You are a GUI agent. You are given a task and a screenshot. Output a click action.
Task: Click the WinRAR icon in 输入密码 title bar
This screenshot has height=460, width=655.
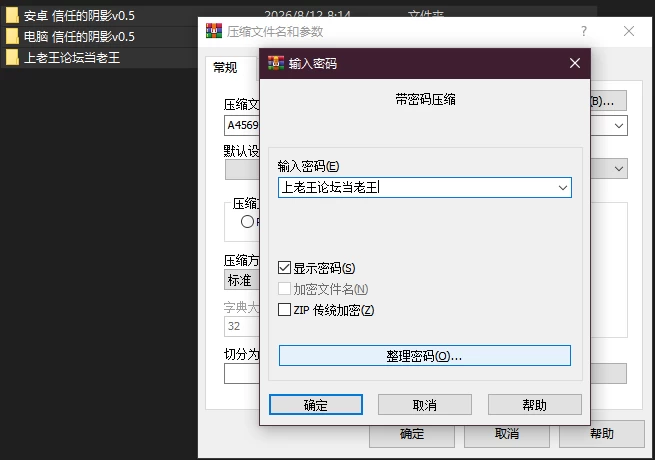coord(276,63)
